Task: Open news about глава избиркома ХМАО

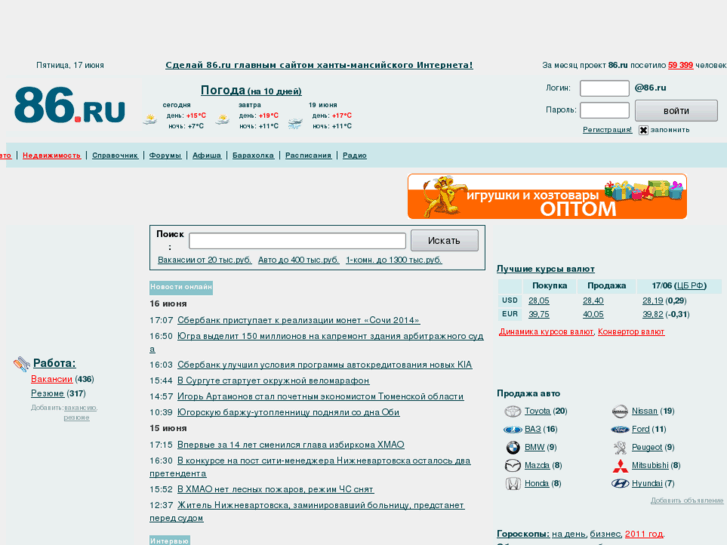Action: pos(291,445)
